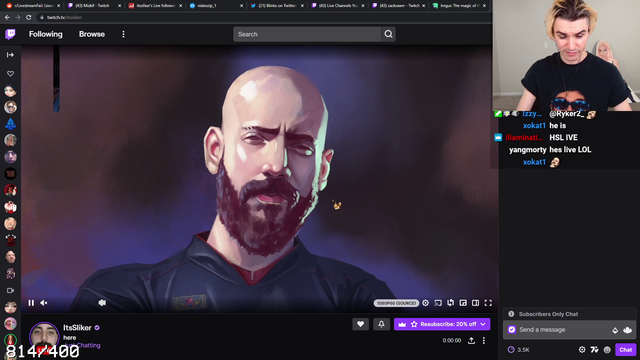Click the crossed-out camera icon in player
The image size is (640, 360).
click(x=102, y=303)
